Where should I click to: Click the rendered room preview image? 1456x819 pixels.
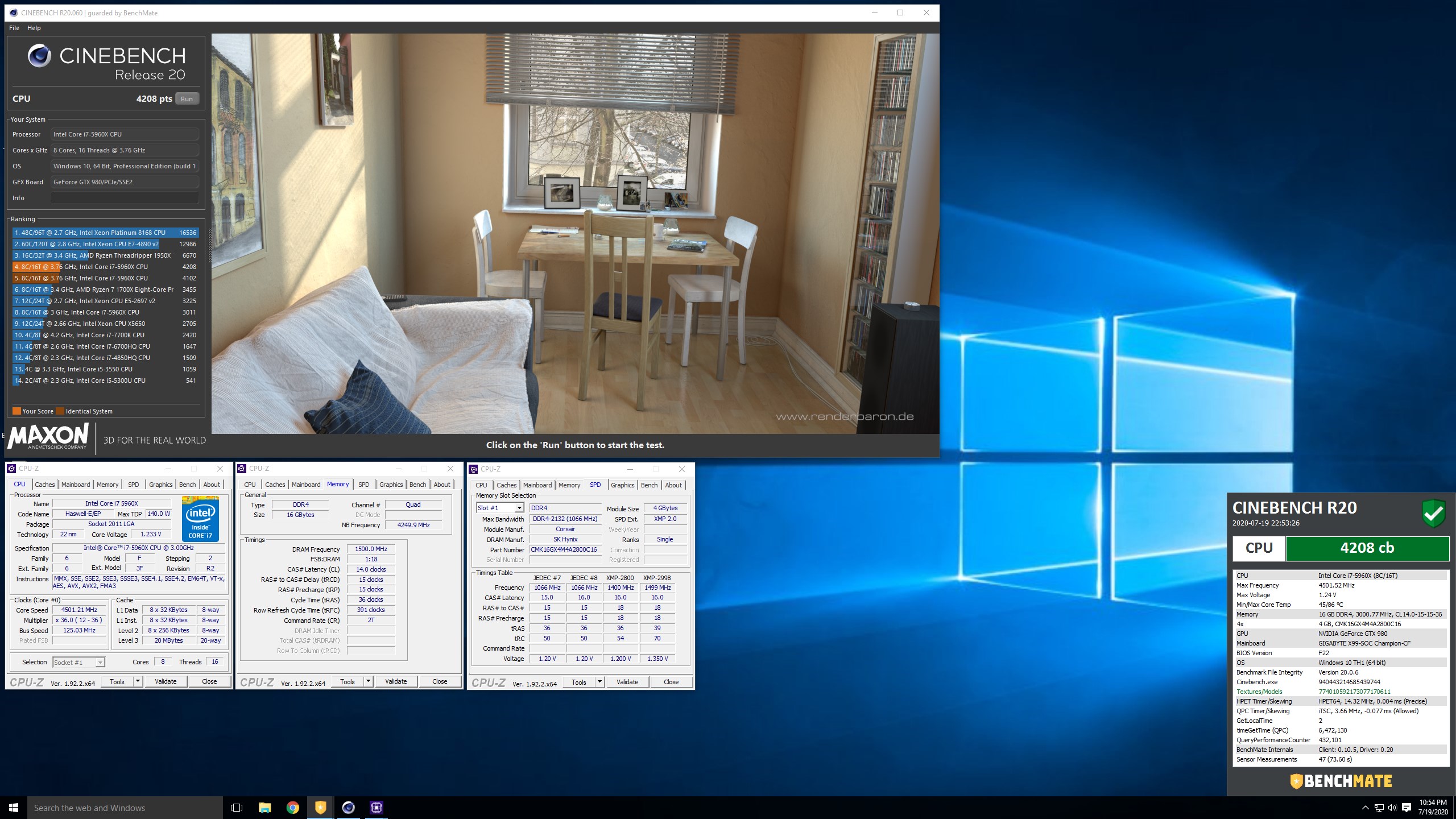click(x=575, y=233)
